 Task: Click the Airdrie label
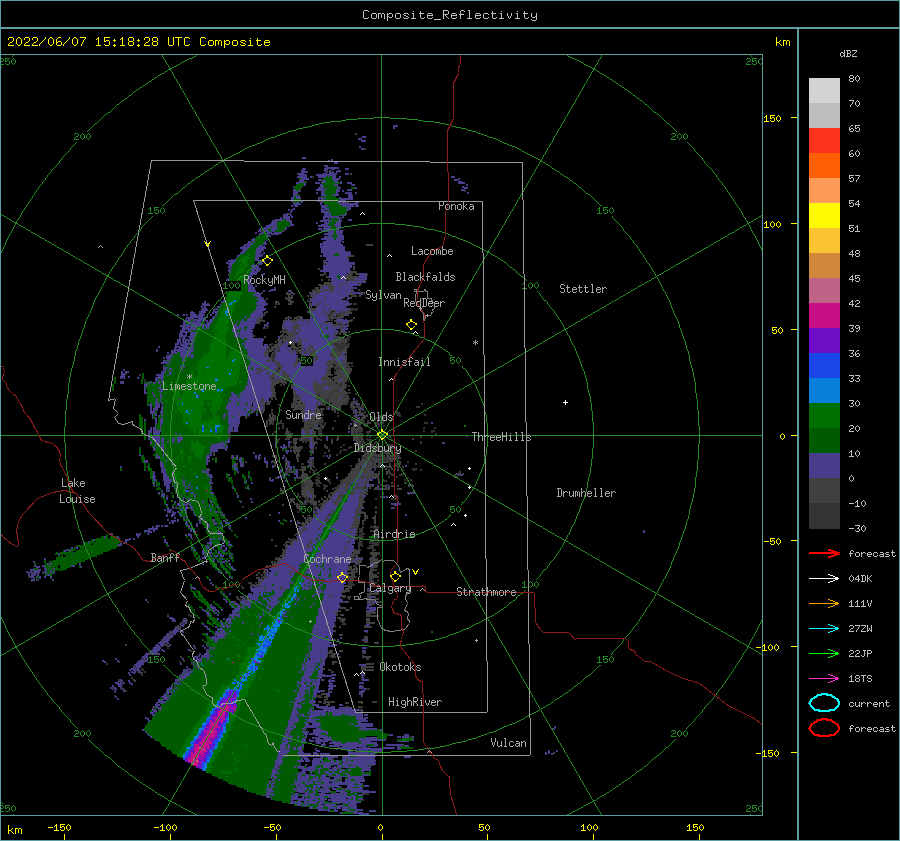tap(394, 534)
